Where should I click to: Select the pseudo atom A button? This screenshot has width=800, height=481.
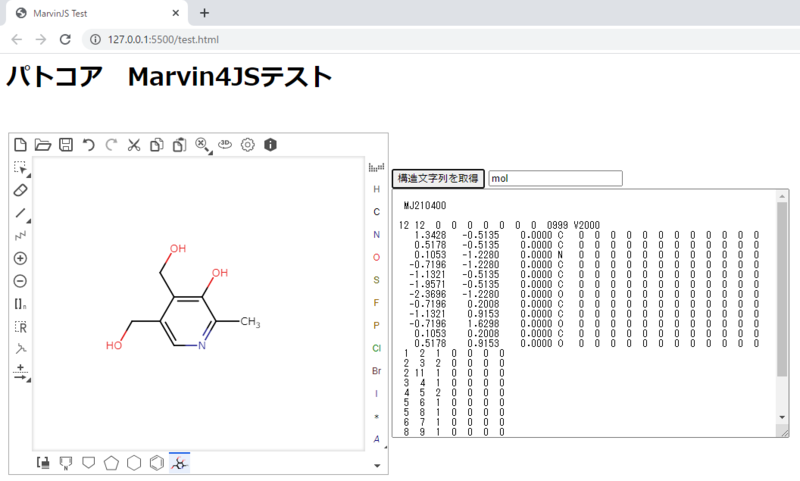tap(377, 439)
